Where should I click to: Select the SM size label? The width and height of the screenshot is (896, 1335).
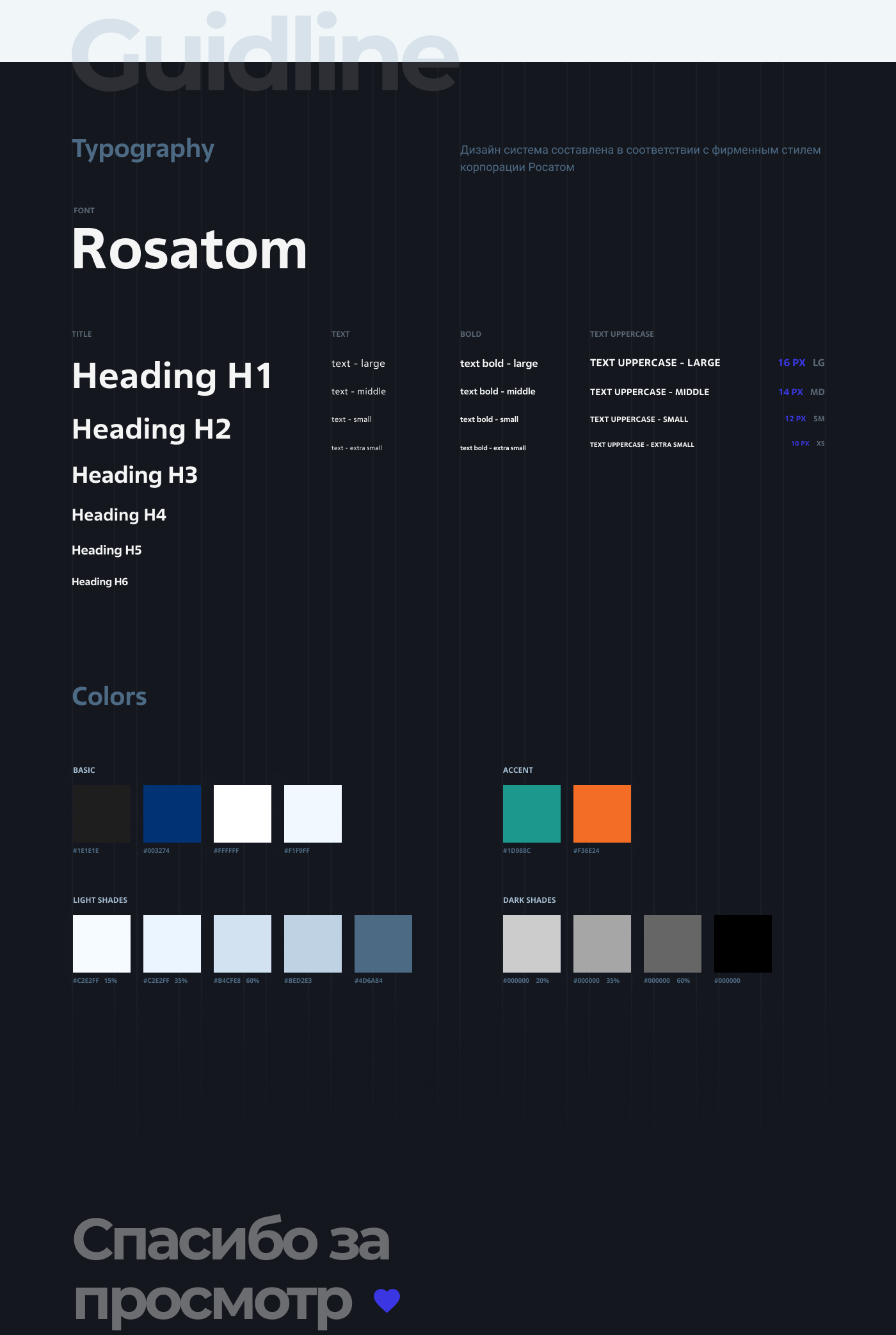tap(819, 419)
